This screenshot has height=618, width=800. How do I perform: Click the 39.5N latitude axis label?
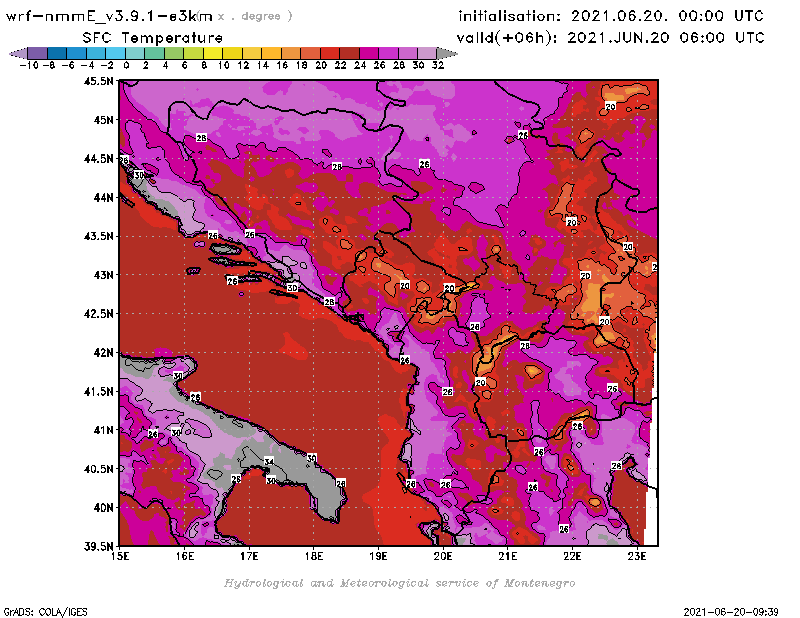pos(98,546)
